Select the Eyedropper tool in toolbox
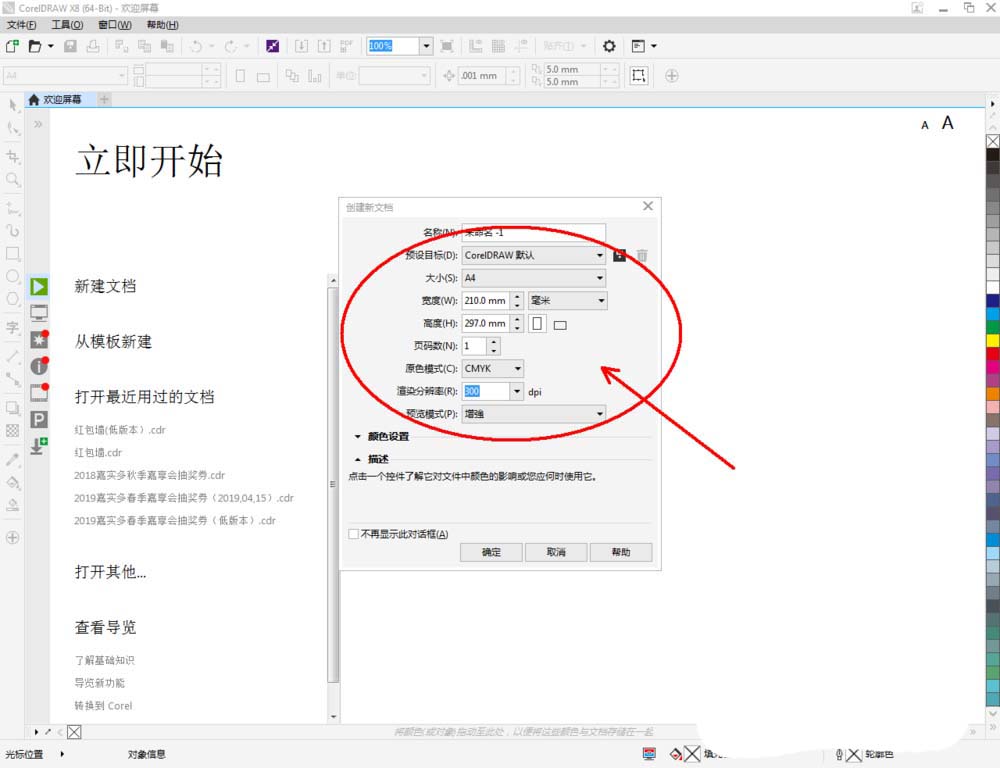The width and height of the screenshot is (1000, 768). 13,460
